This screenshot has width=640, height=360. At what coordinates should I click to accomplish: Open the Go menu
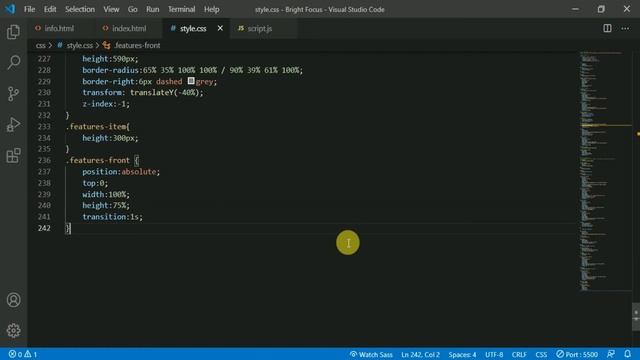click(132, 9)
